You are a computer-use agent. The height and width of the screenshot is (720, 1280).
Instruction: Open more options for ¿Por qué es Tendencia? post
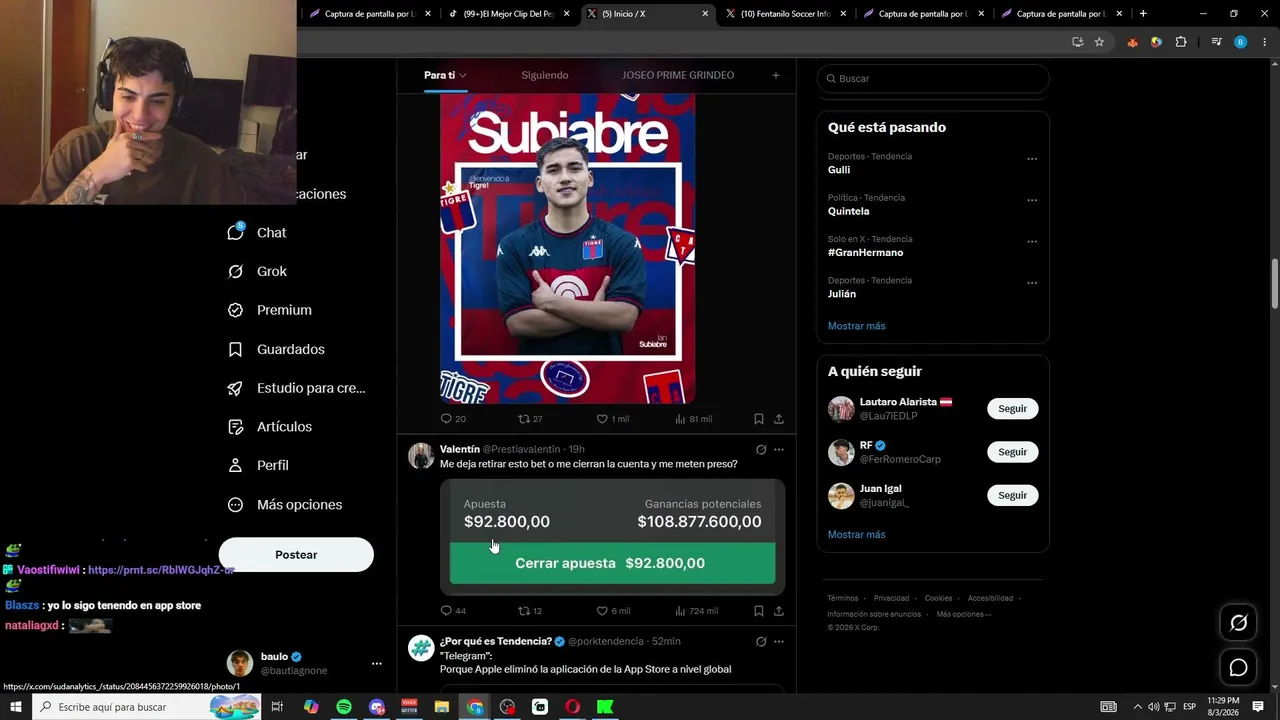tap(779, 641)
